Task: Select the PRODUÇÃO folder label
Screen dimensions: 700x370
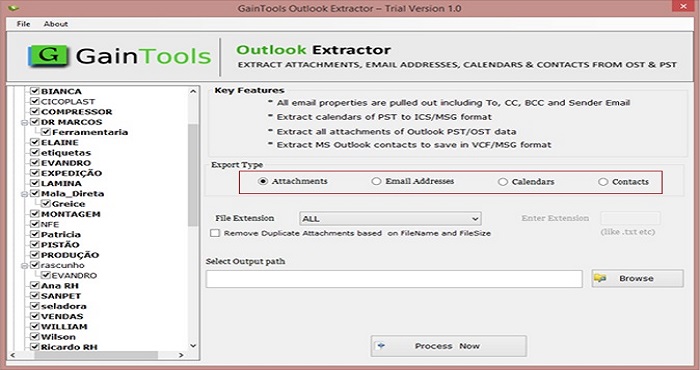Action: pos(70,255)
